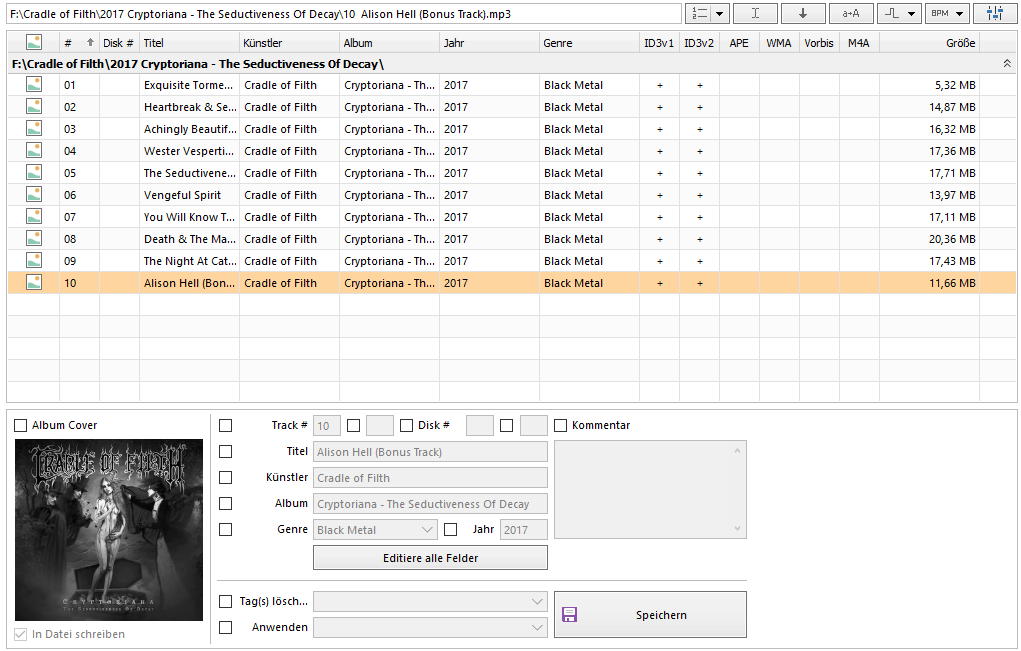1021x651 pixels.
Task: Click cover icon of You Will Know row
Action: (x=34, y=216)
